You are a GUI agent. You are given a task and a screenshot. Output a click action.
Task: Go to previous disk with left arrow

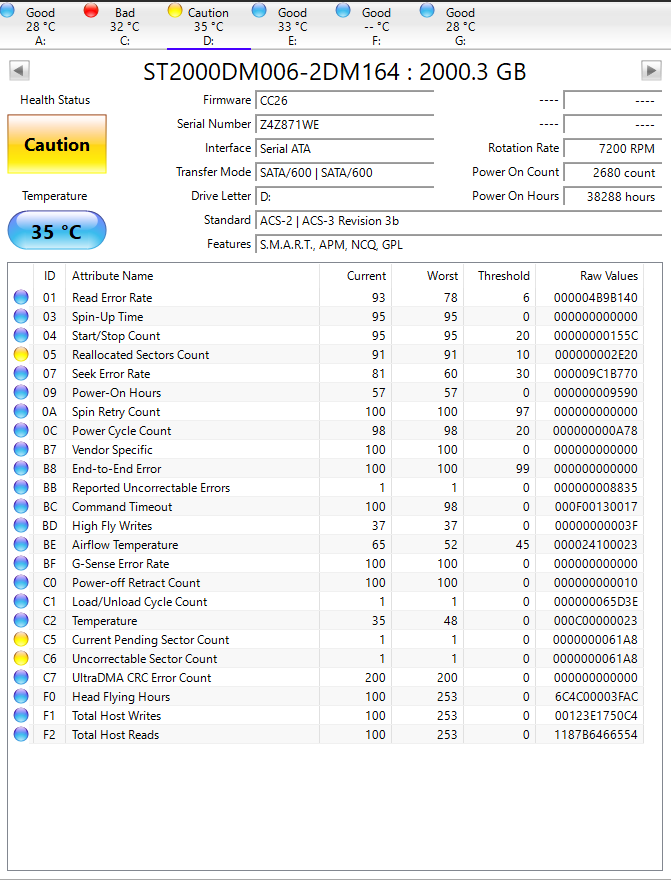point(19,71)
